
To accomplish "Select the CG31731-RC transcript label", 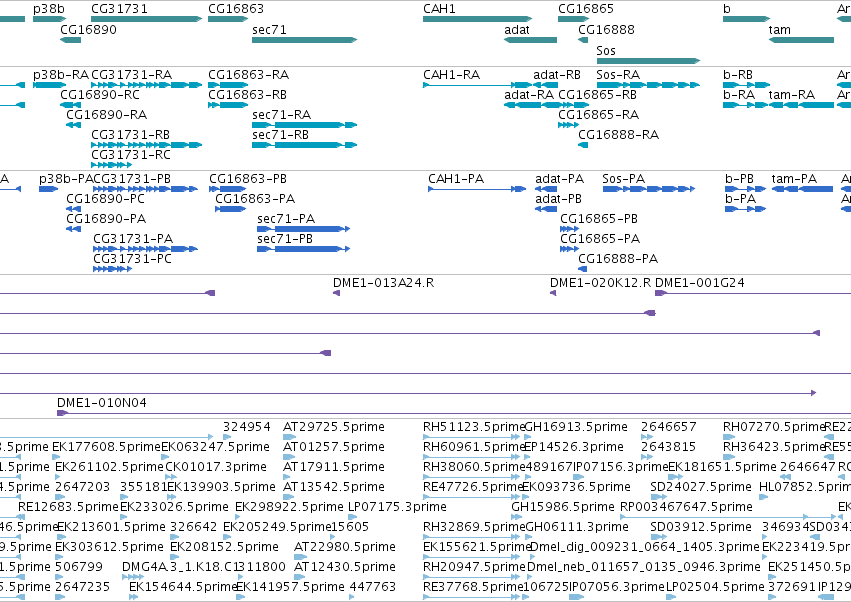I will 131,155.
